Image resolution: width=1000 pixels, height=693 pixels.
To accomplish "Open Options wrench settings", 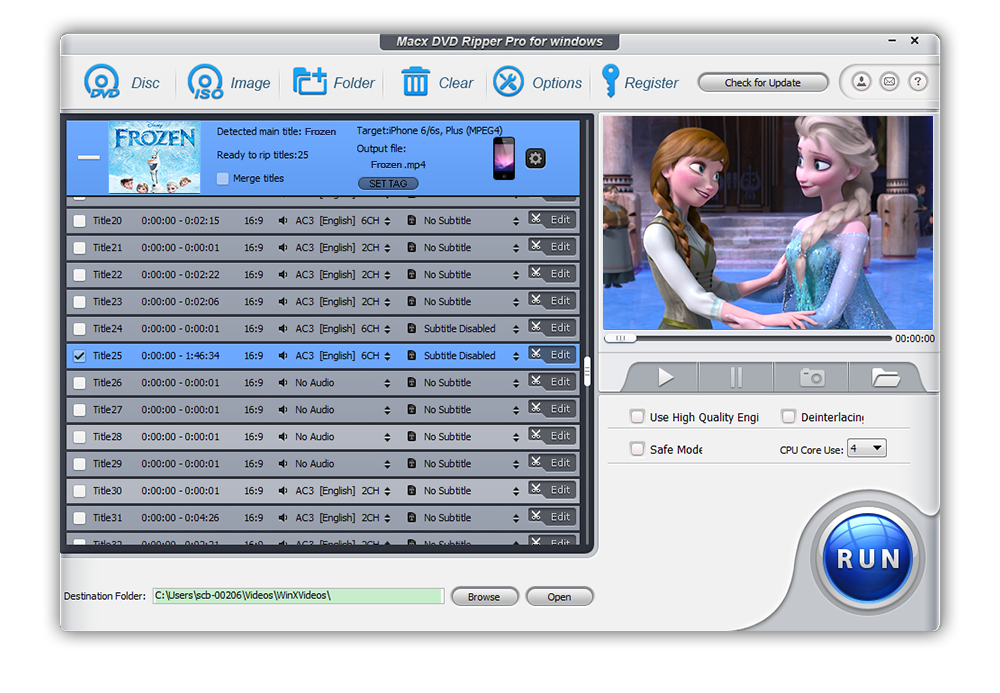I will click(x=537, y=82).
